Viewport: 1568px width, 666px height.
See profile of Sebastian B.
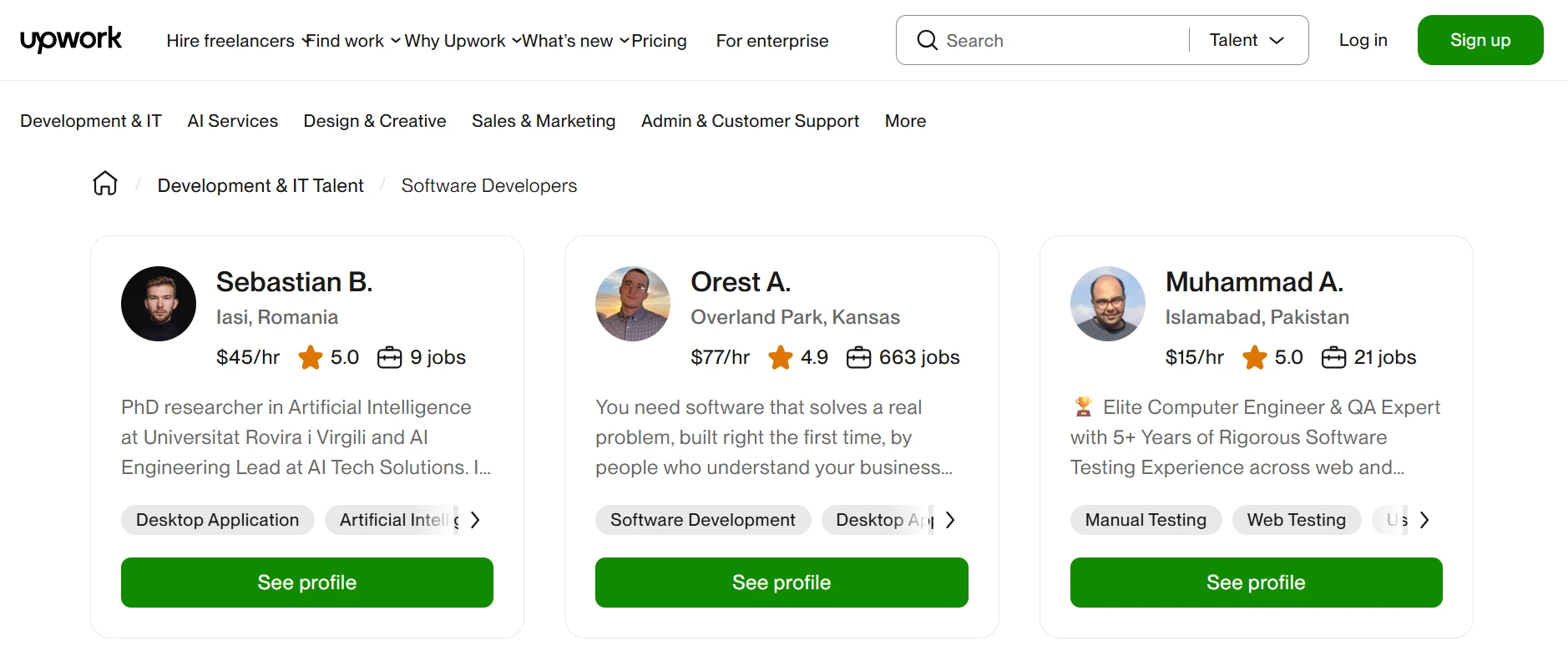307,583
